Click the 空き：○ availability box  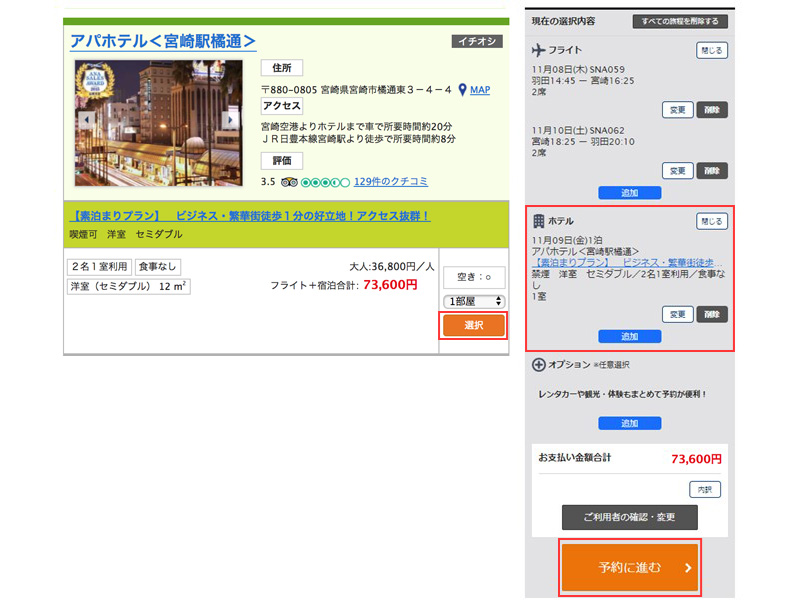pyautogui.click(x=474, y=277)
